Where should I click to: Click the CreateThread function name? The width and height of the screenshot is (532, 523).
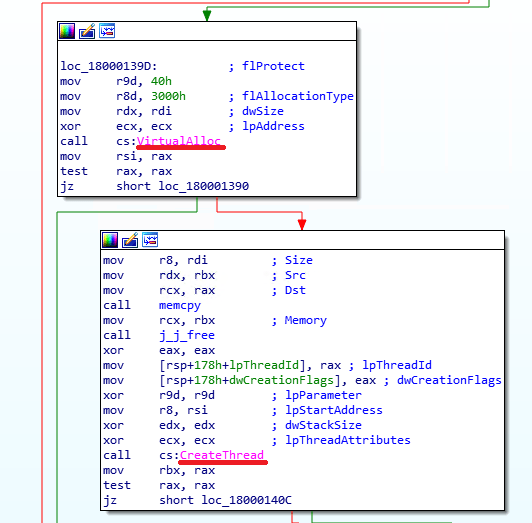click(x=222, y=455)
